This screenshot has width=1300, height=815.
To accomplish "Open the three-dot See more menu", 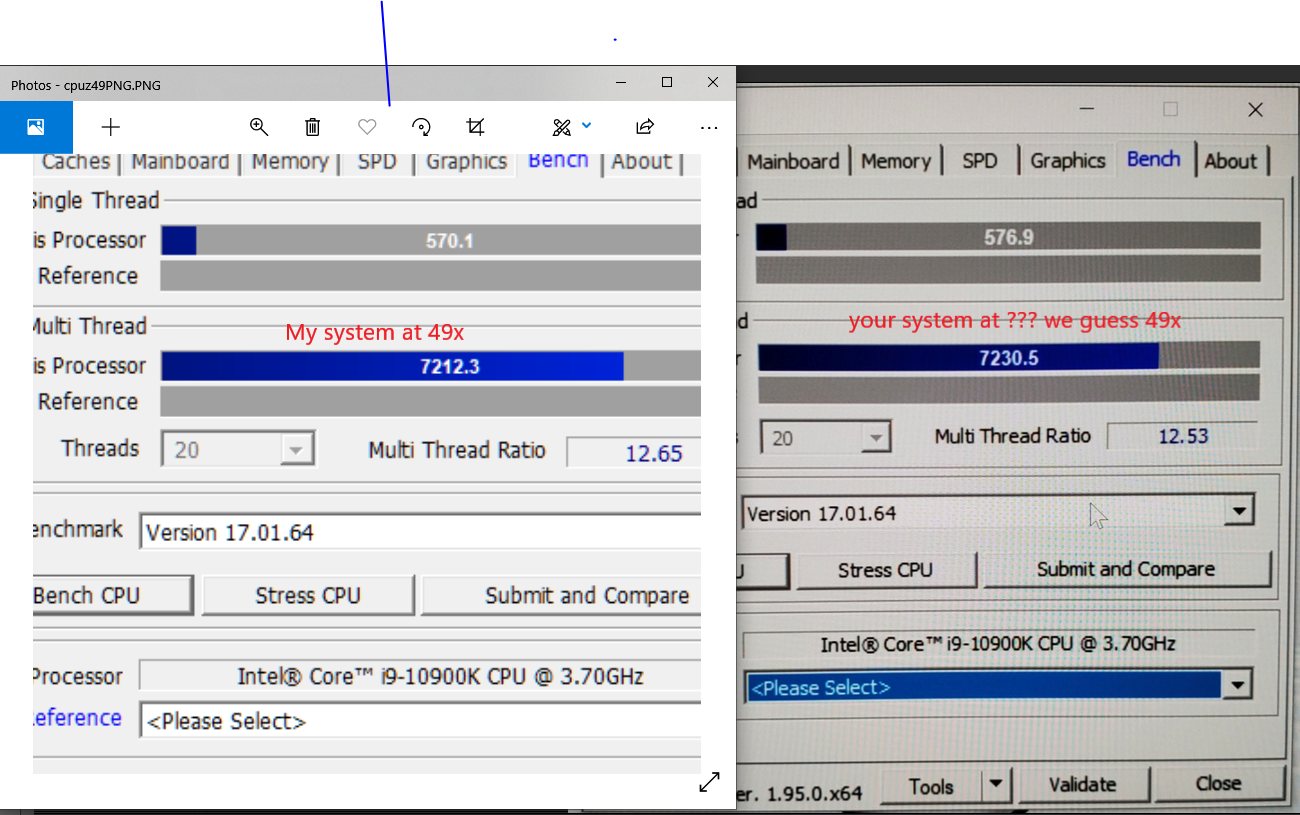I will pyautogui.click(x=709, y=127).
